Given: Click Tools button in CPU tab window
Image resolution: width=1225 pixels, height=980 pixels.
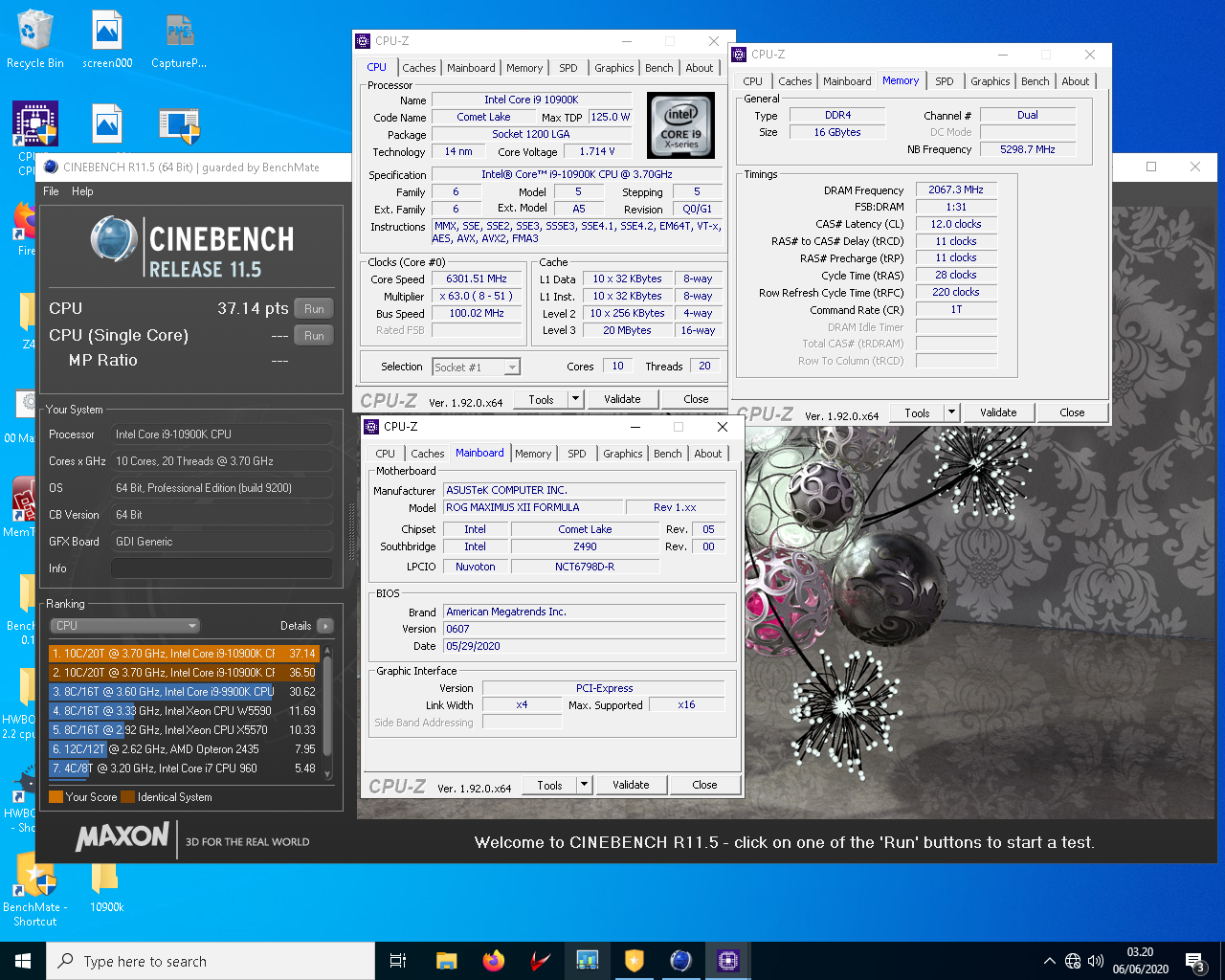Looking at the screenshot, I should [x=541, y=399].
